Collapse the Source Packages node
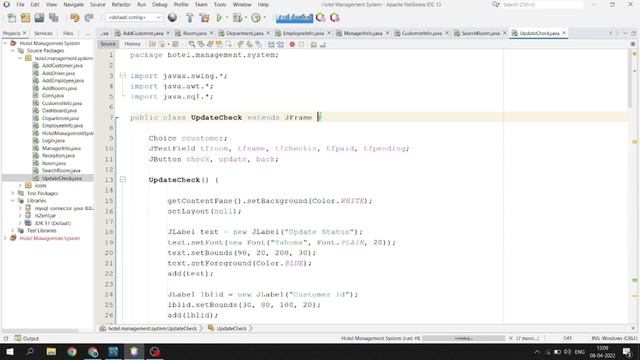The image size is (640, 360). (x=13, y=51)
